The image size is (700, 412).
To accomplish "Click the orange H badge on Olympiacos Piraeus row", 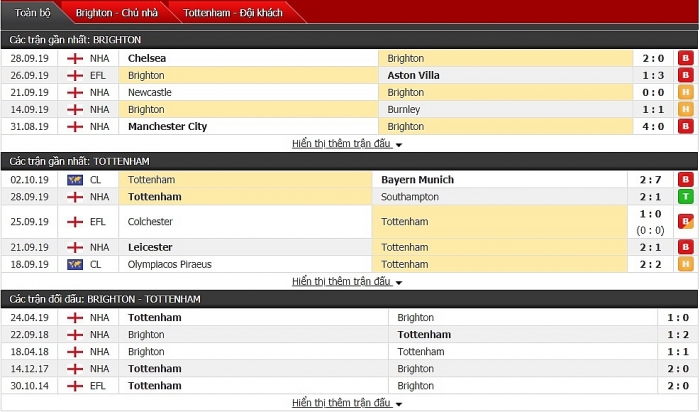I will (686, 264).
